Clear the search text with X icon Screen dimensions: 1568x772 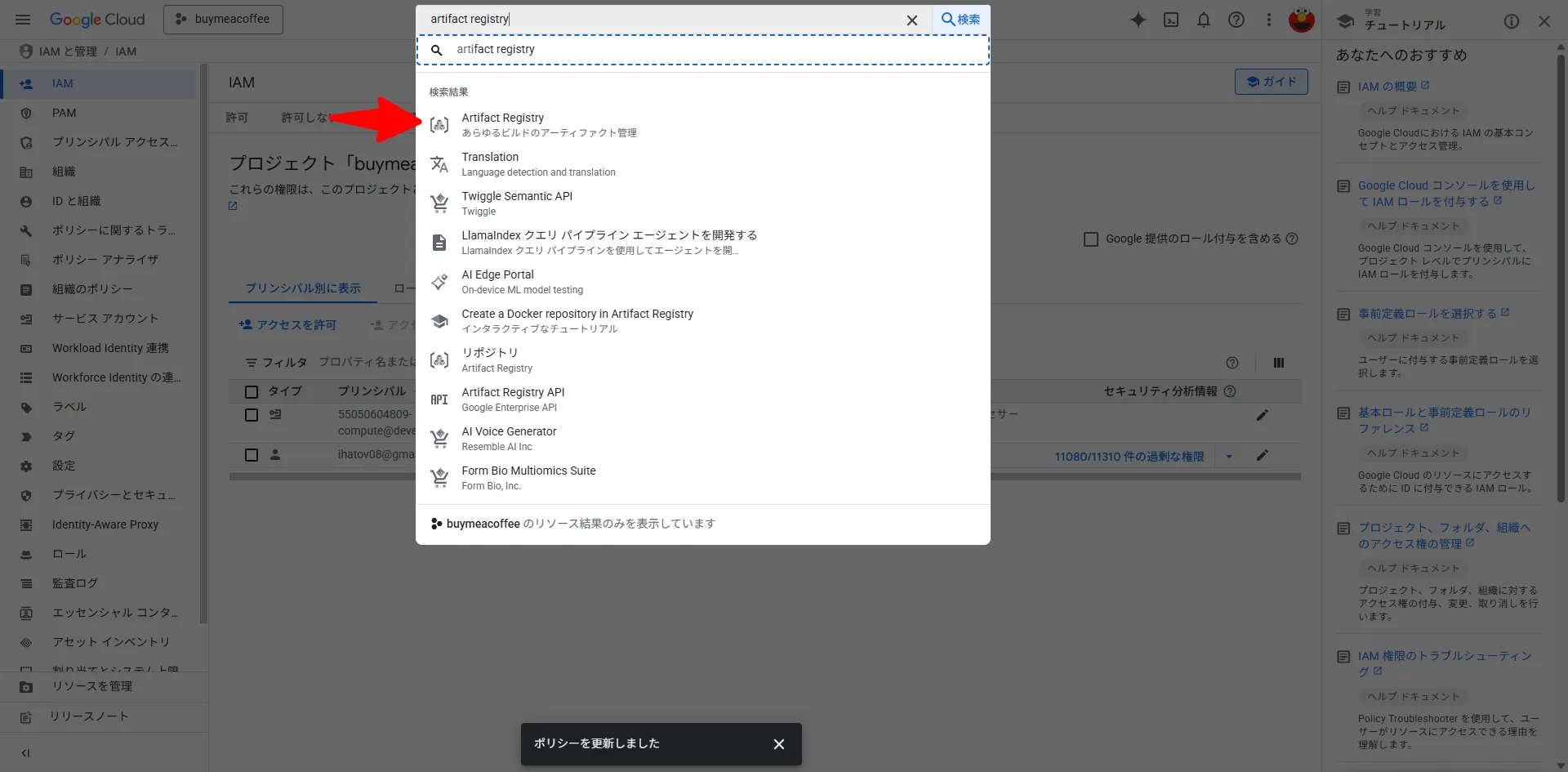pos(912,20)
